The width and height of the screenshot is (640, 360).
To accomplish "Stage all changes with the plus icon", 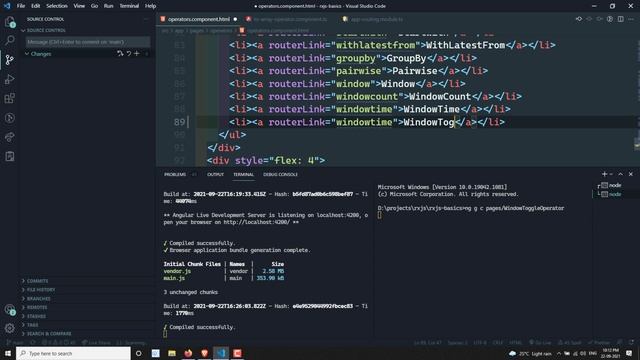I will pyautogui.click(x=137, y=53).
